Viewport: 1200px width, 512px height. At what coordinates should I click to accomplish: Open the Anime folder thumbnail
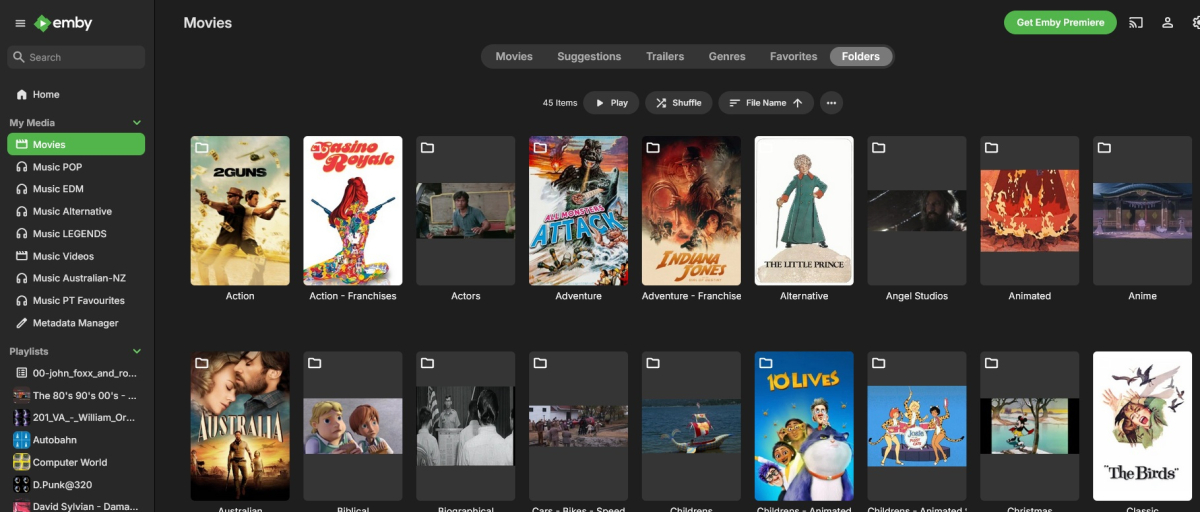1142,211
